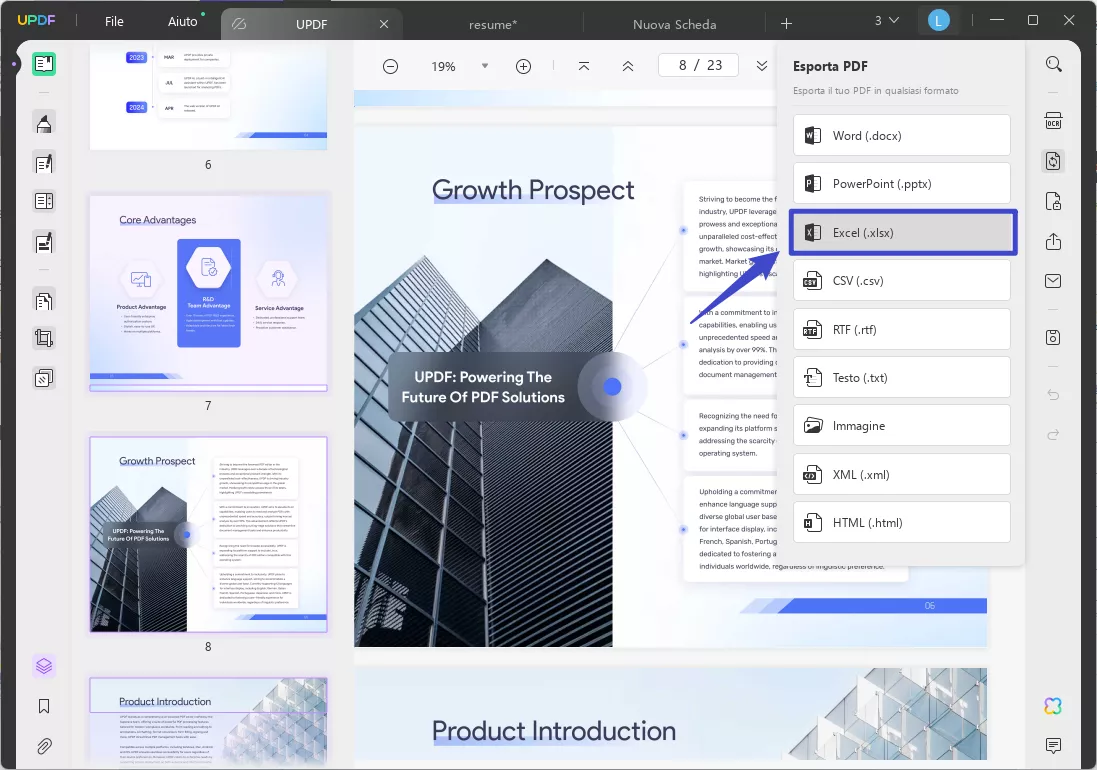Open the File menu

click(x=114, y=22)
